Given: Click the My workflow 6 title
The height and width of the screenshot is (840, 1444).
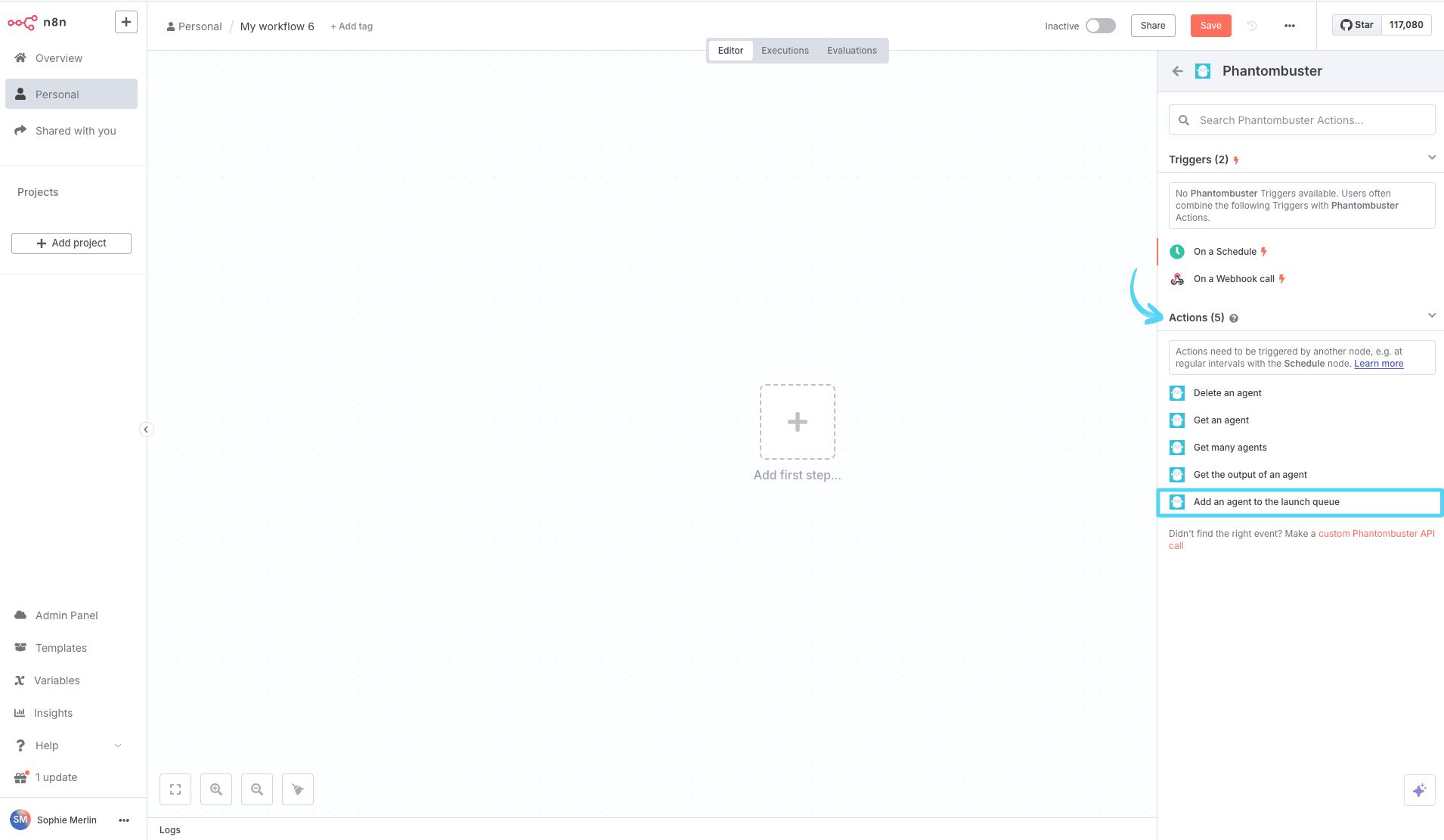Looking at the screenshot, I should point(277,26).
